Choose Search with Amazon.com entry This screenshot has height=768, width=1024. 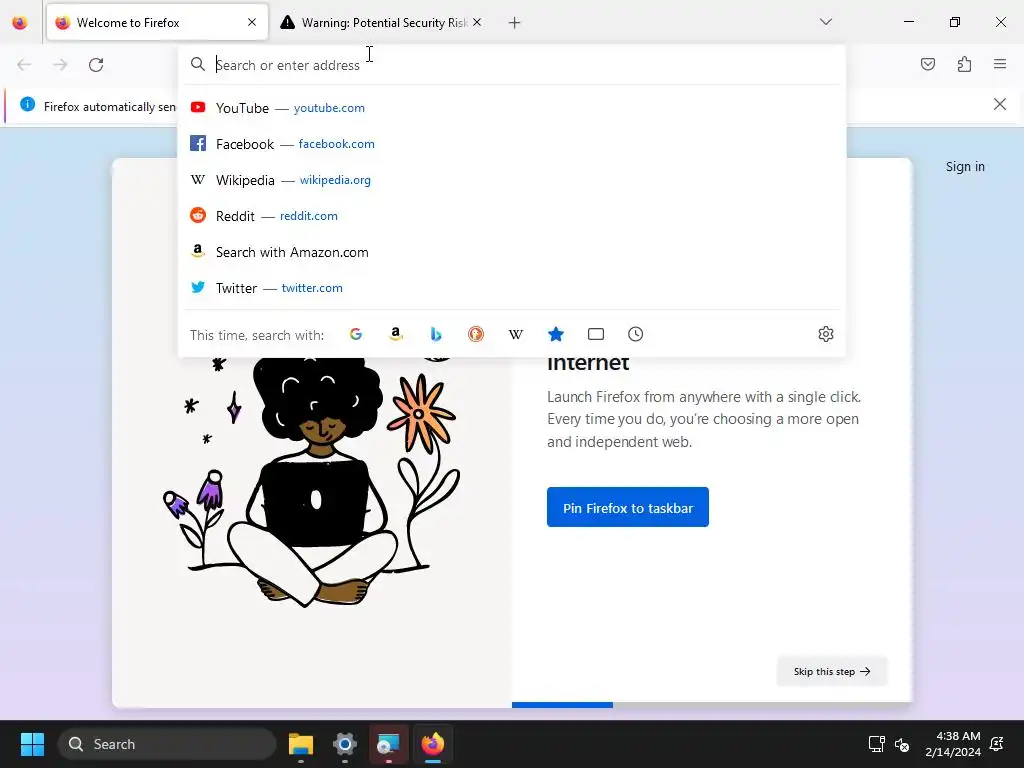tap(512, 252)
